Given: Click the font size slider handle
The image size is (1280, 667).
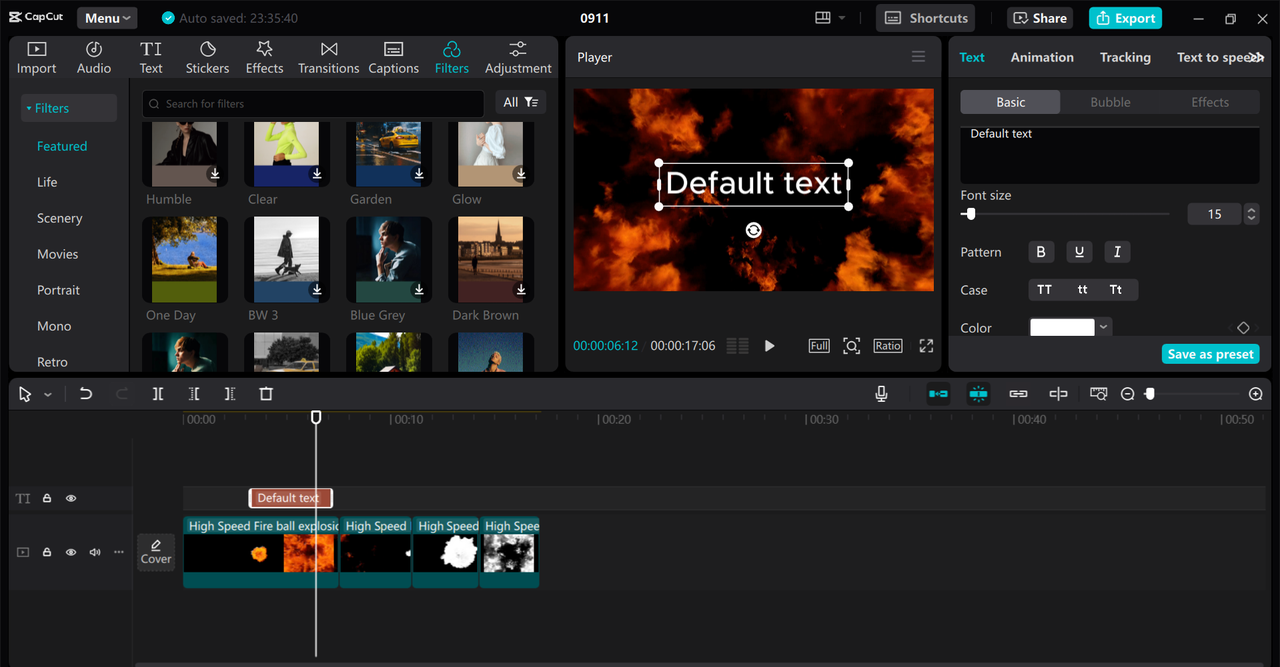Looking at the screenshot, I should (970, 214).
